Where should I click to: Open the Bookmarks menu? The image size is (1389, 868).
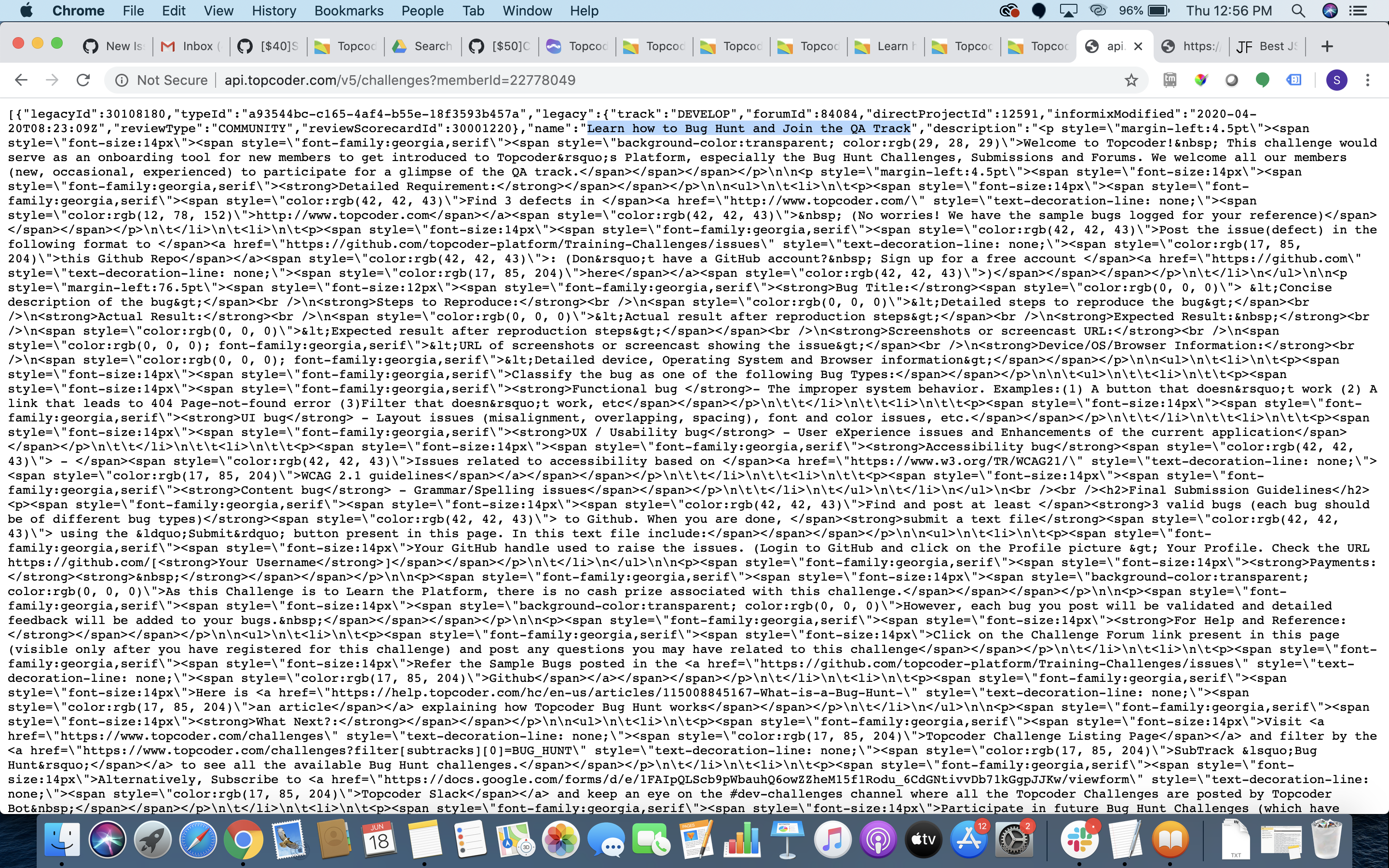pyautogui.click(x=348, y=11)
